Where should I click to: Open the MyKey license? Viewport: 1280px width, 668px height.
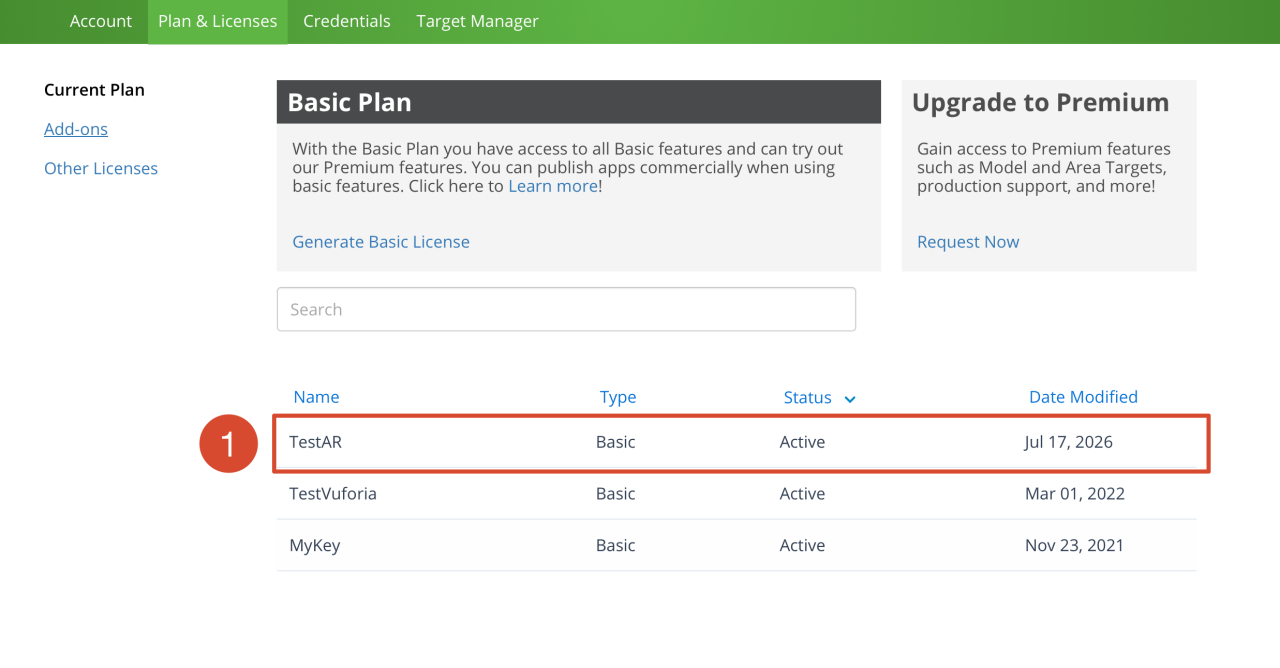click(315, 546)
